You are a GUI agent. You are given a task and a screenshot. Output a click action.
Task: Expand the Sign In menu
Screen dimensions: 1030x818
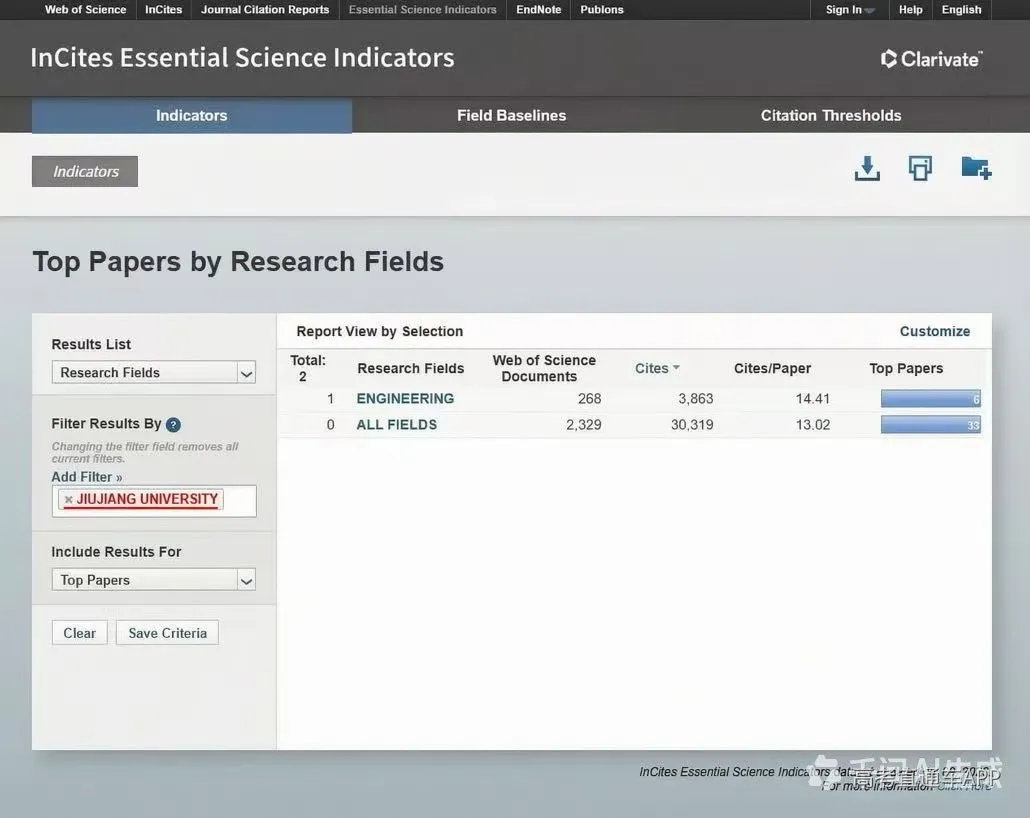[x=850, y=10]
